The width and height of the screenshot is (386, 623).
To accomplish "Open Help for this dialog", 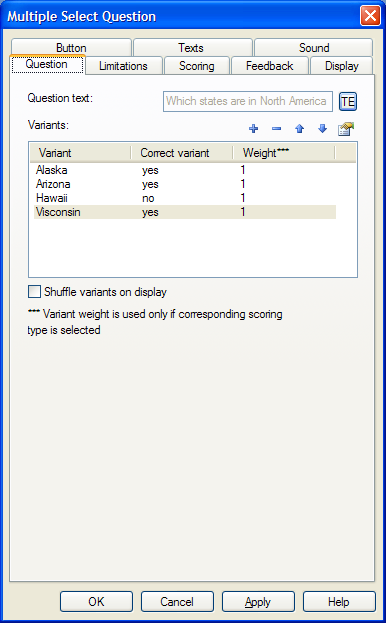I will (339, 602).
